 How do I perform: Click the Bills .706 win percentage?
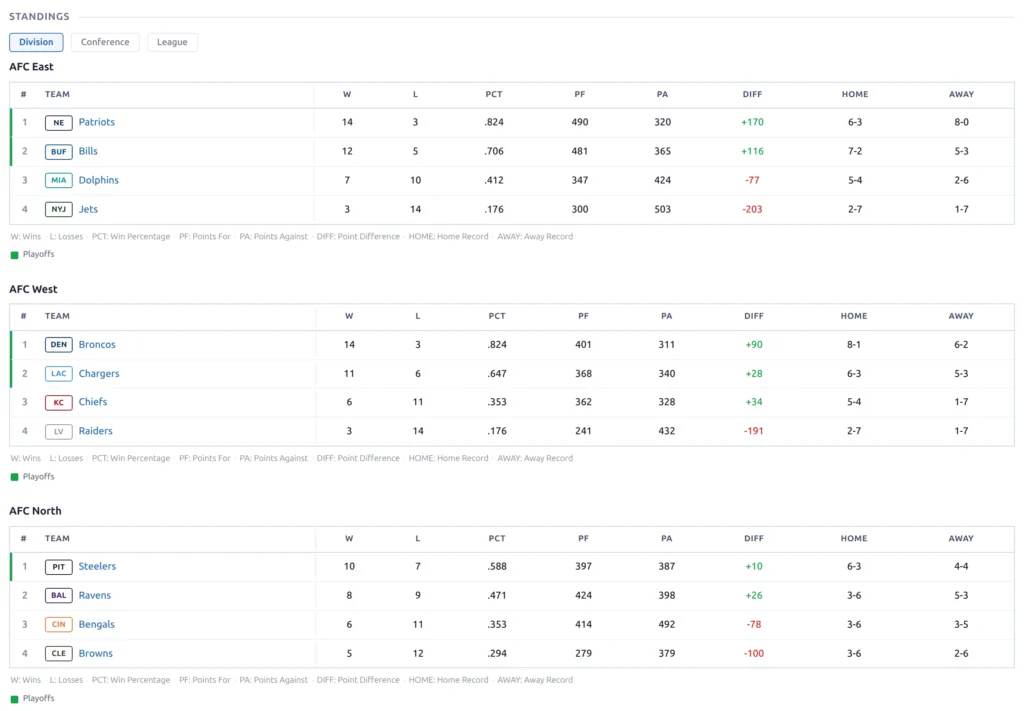coord(494,151)
